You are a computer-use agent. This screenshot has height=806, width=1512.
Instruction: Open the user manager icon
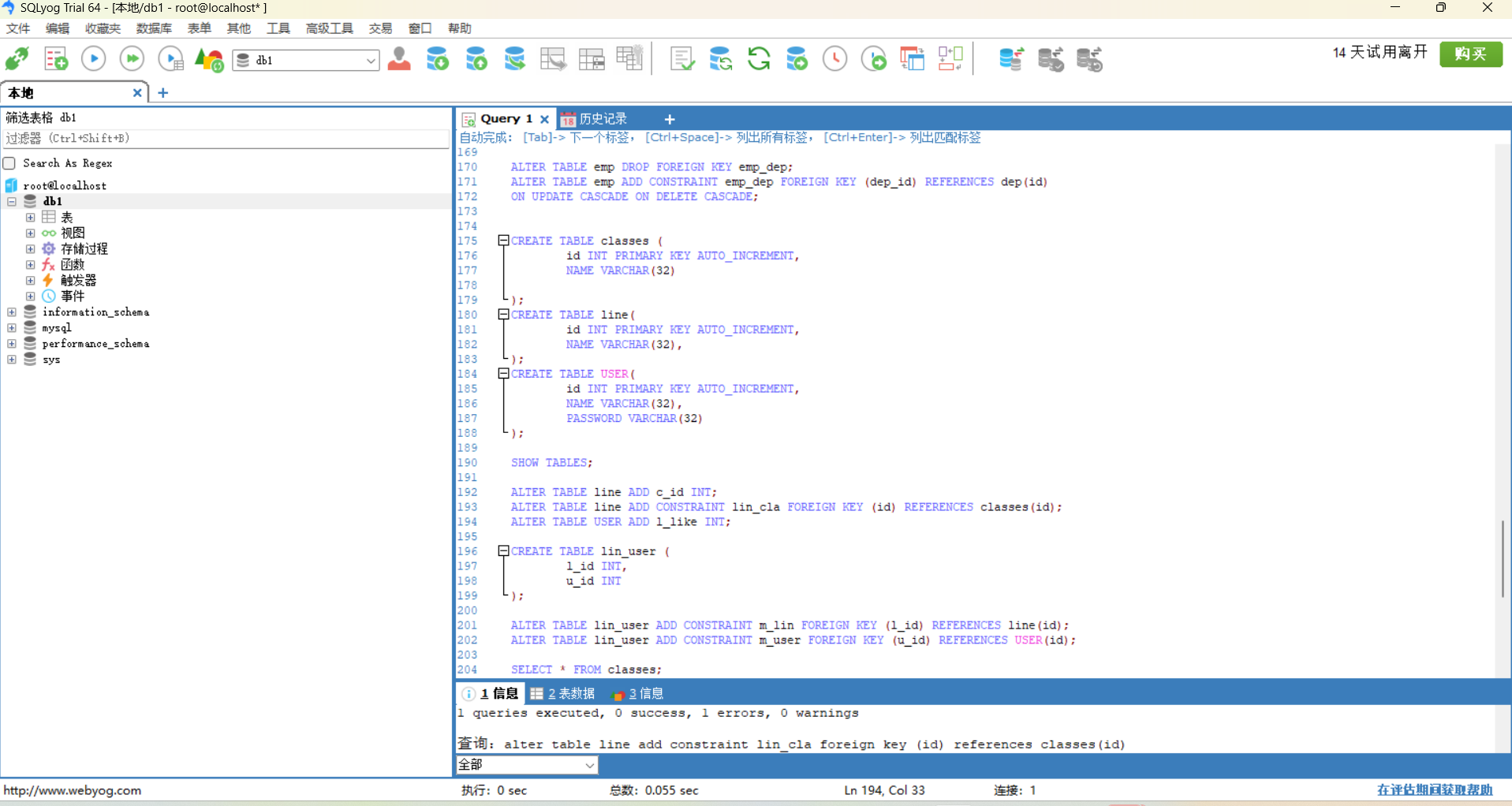coord(399,59)
